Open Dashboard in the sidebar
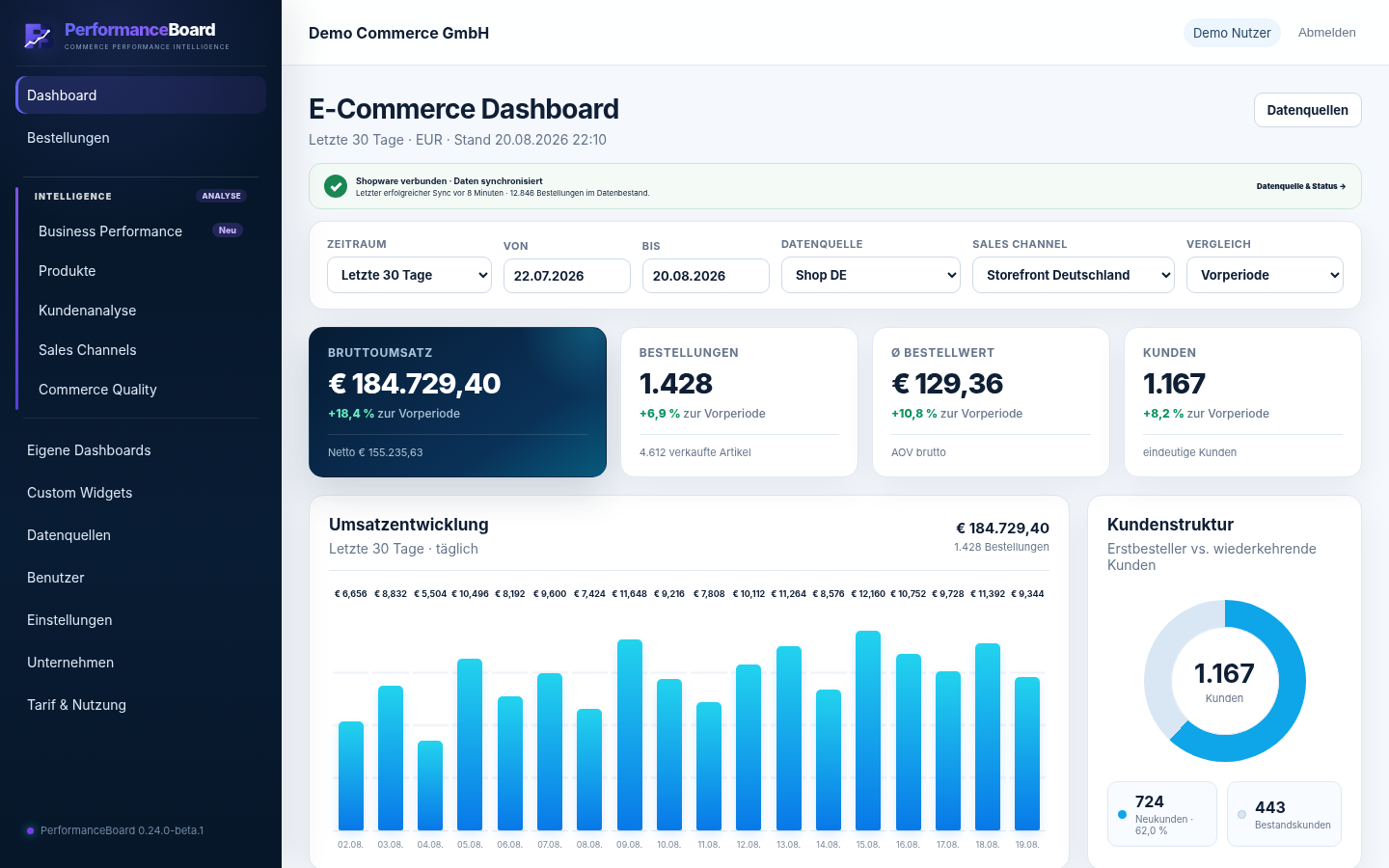 coord(141,95)
